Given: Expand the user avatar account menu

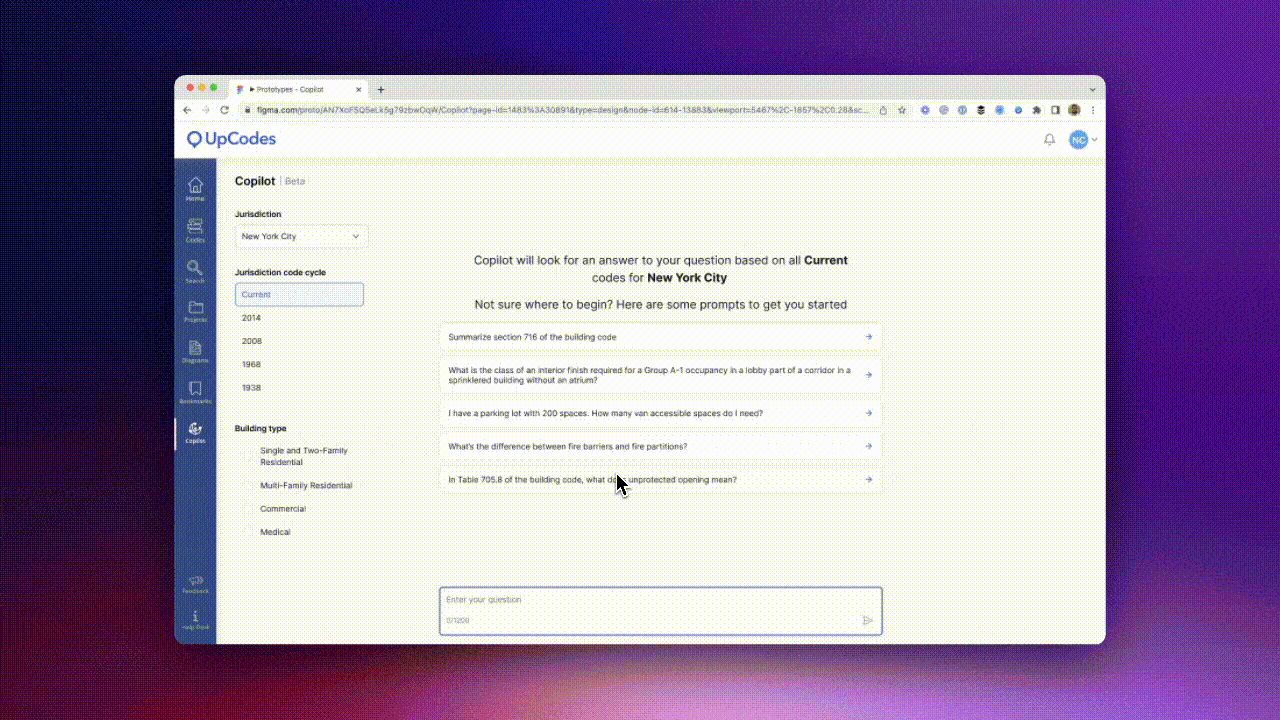Looking at the screenshot, I should [1082, 140].
